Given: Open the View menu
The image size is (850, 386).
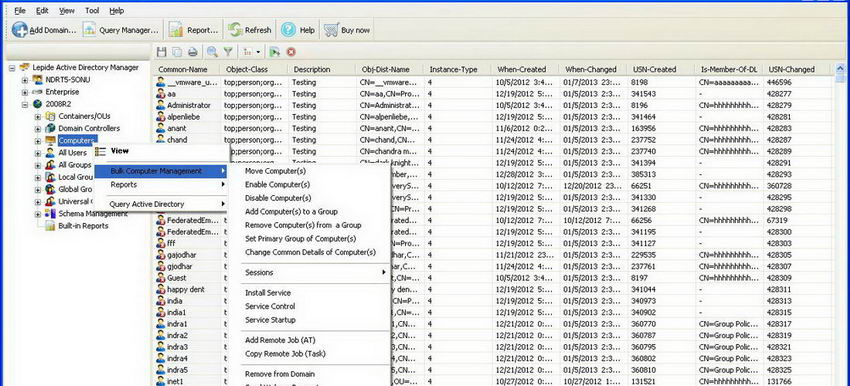Looking at the screenshot, I should coord(67,10).
